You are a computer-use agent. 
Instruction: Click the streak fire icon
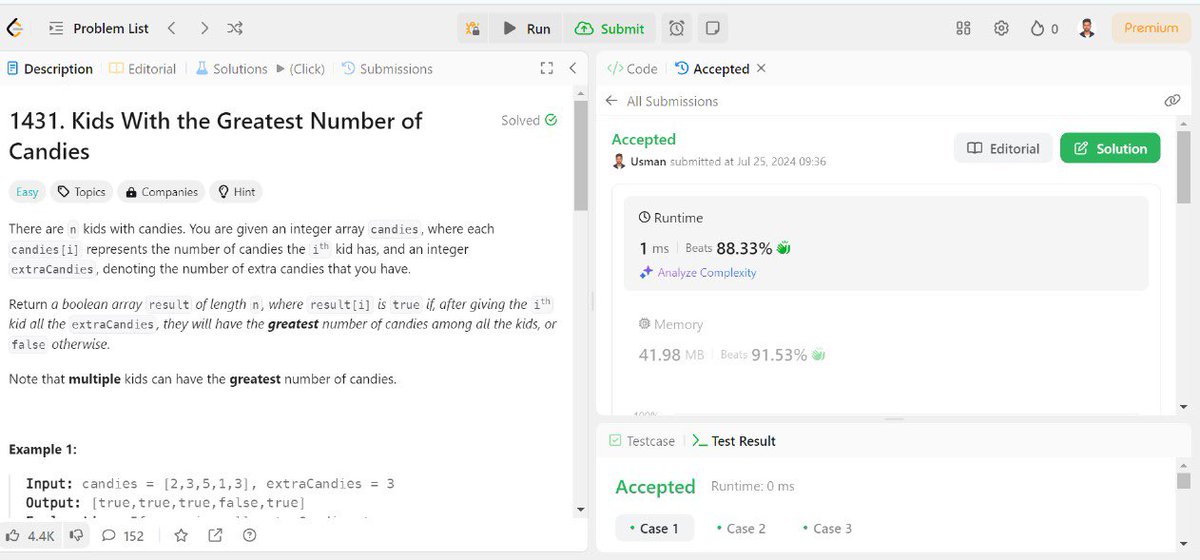(x=1044, y=28)
